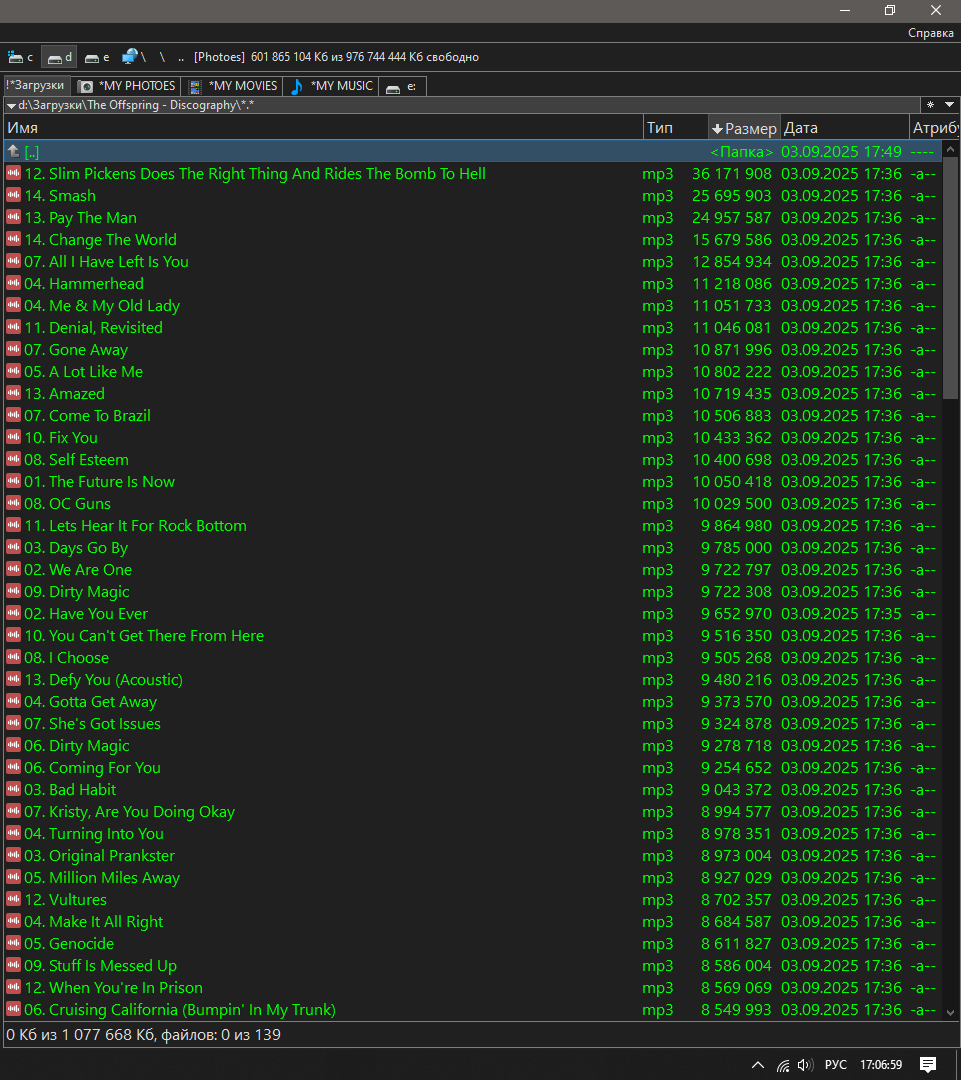The height and width of the screenshot is (1080, 961).
Task: Expand the path bar triangle before d:\Загрузки
Action: 11,105
